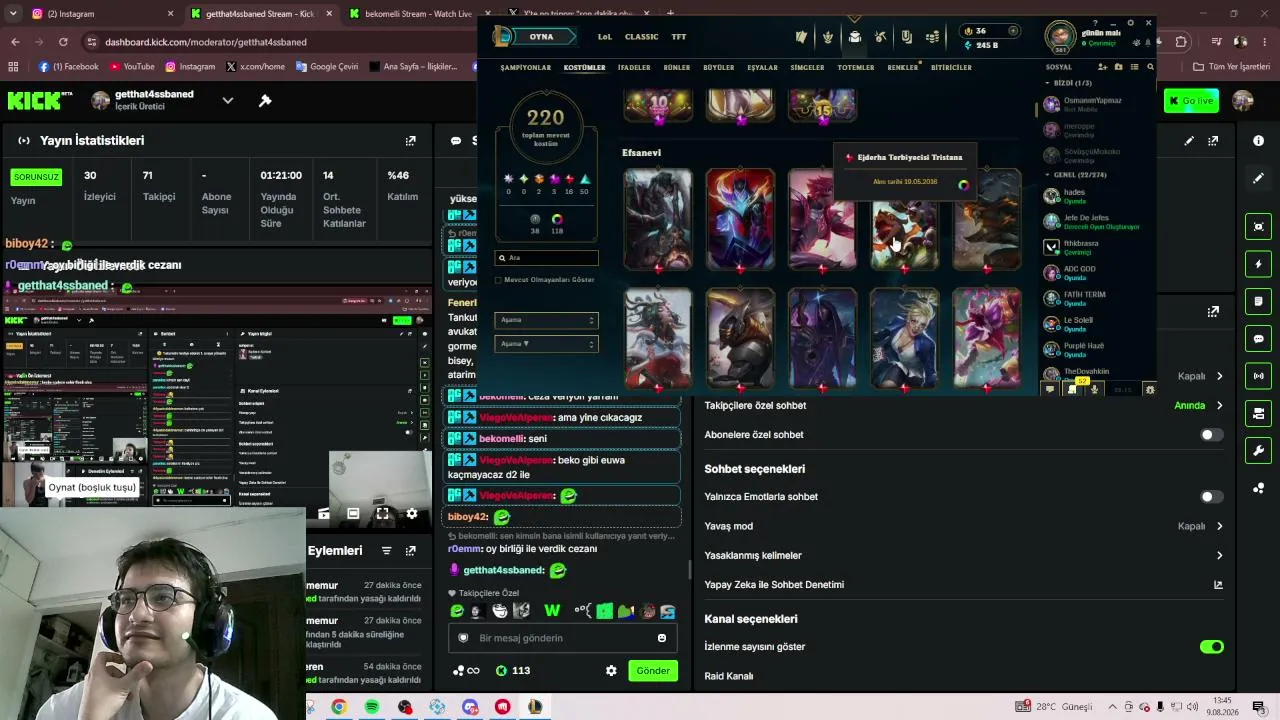Open Chrome from the taskbar
The height and width of the screenshot is (720, 1280).
pos(339,707)
